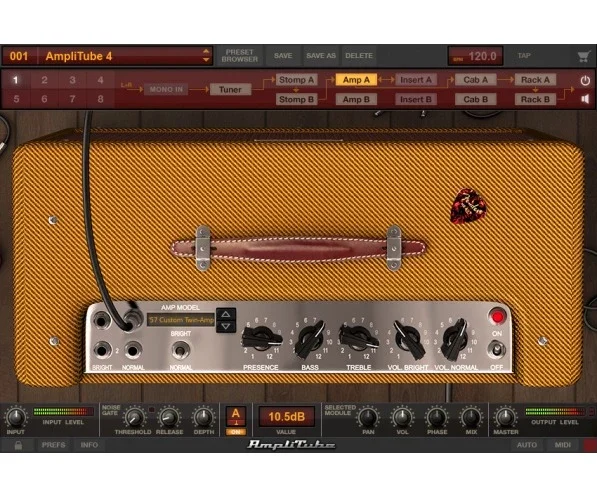Open the Cab B module
The width and height of the screenshot is (597, 497).
[476, 99]
